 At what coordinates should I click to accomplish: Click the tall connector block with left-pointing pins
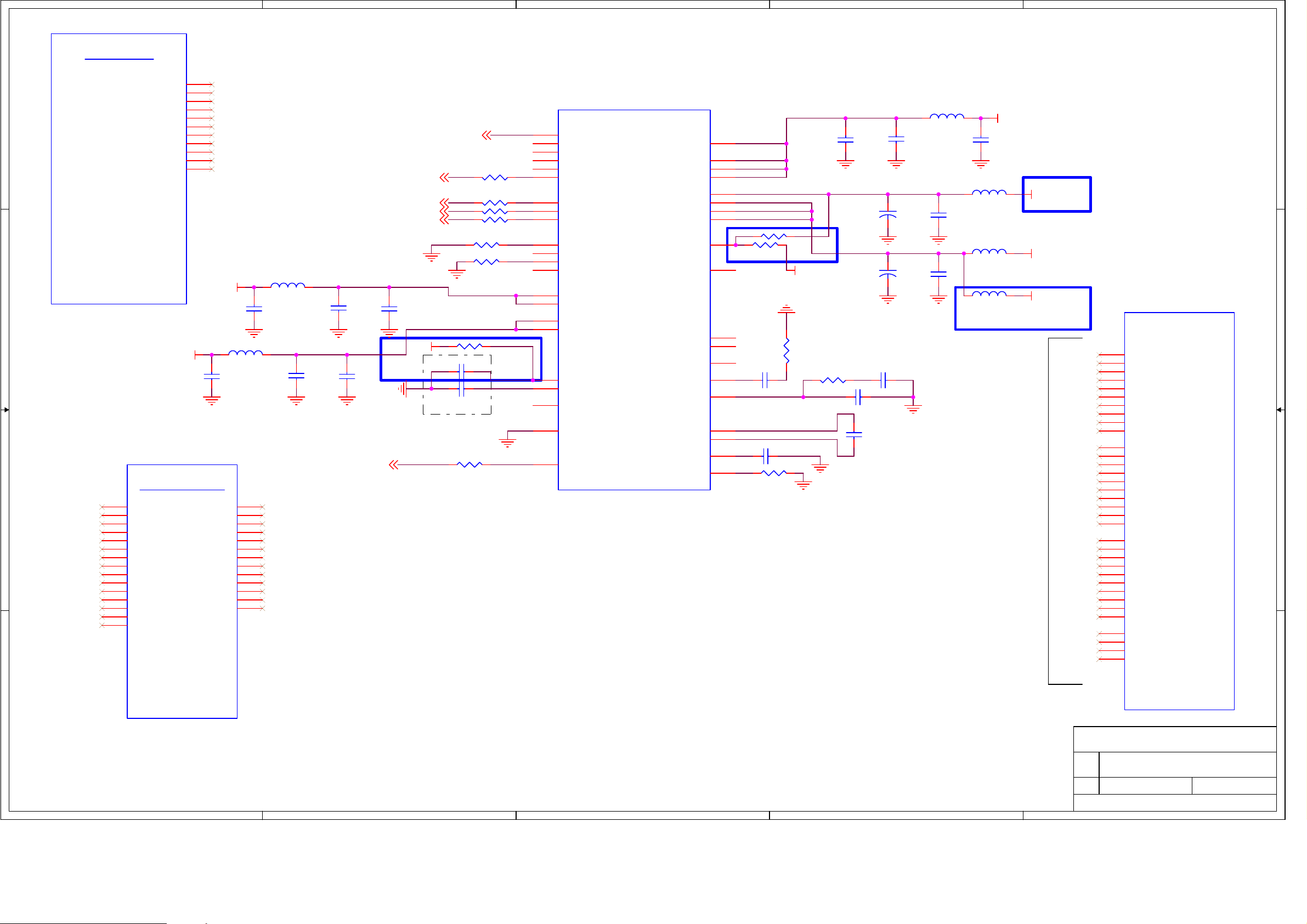[x=1179, y=511]
